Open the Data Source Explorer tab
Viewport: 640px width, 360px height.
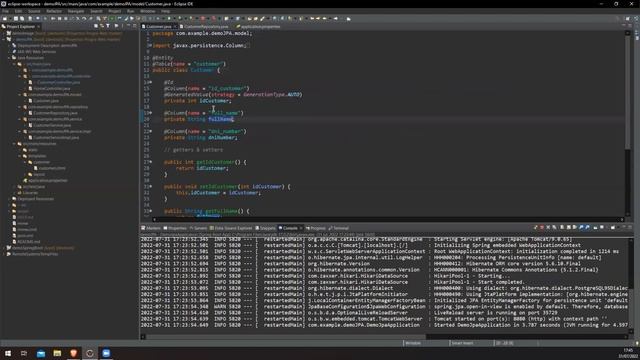pyautogui.click(x=231, y=228)
